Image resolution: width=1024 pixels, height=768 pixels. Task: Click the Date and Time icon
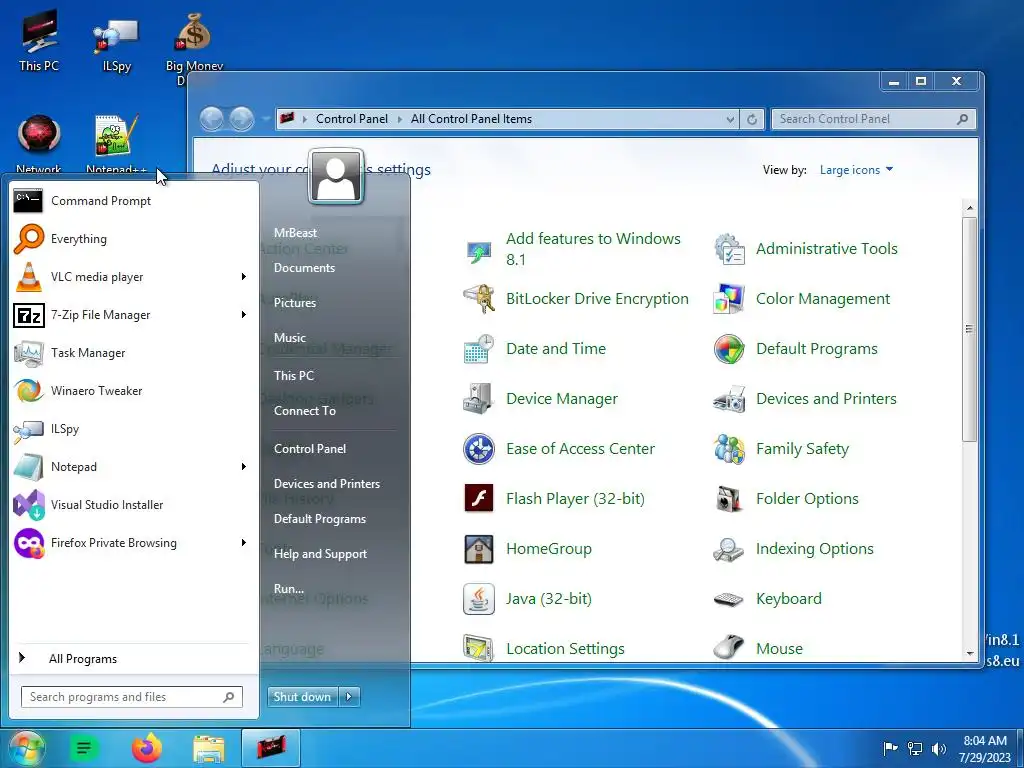[478, 349]
